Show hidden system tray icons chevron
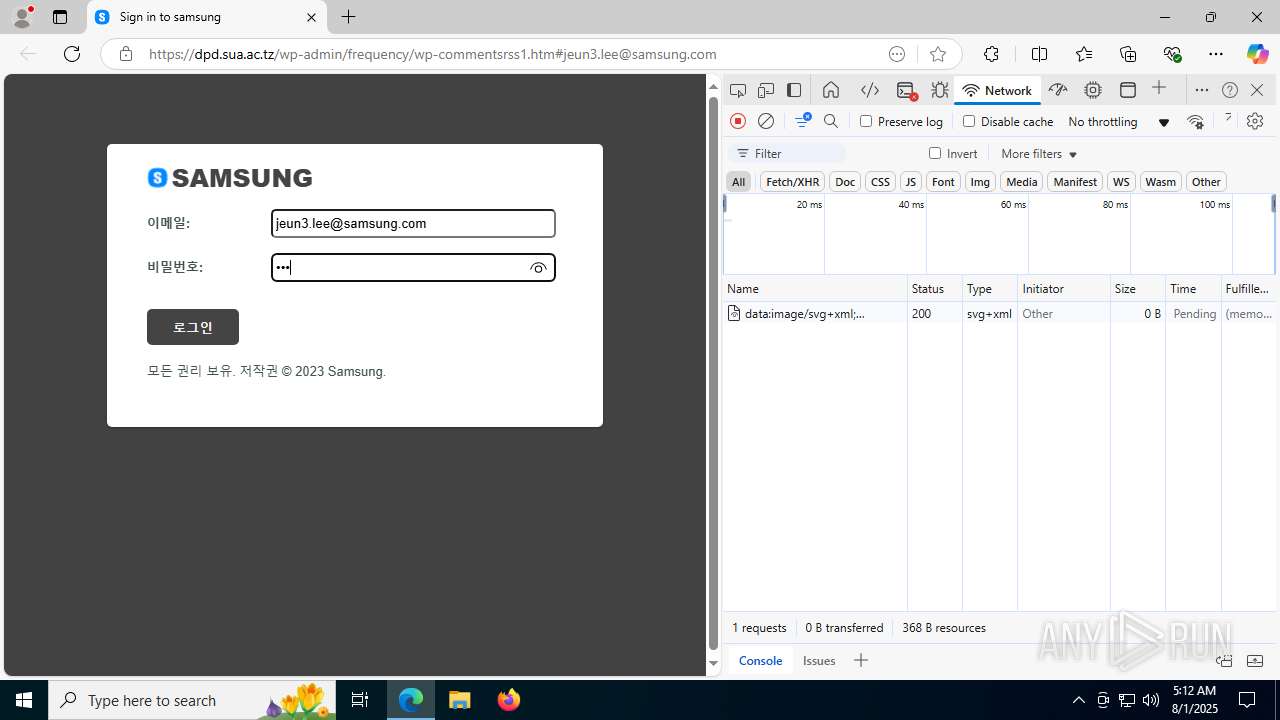This screenshot has height=720, width=1280. click(x=1078, y=700)
